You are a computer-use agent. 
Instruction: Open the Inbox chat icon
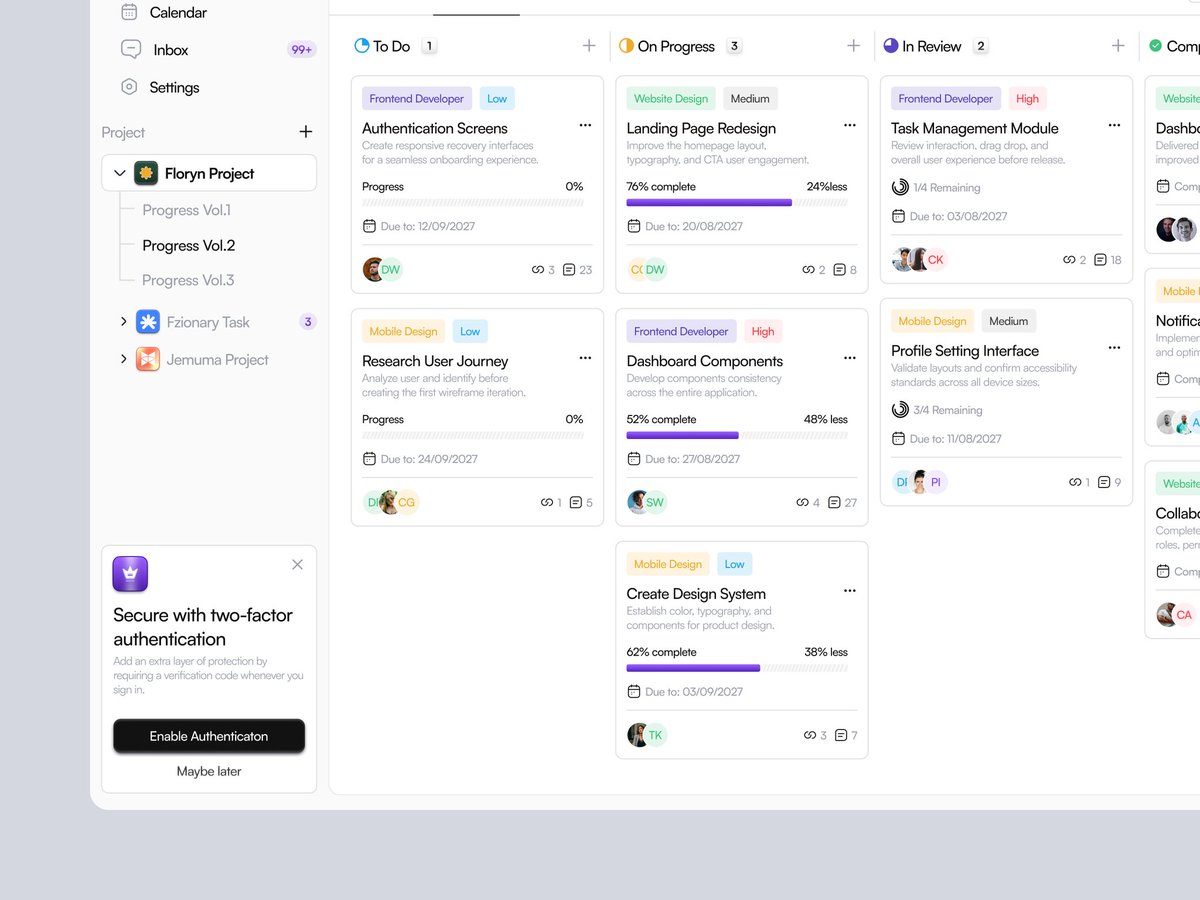(x=131, y=49)
